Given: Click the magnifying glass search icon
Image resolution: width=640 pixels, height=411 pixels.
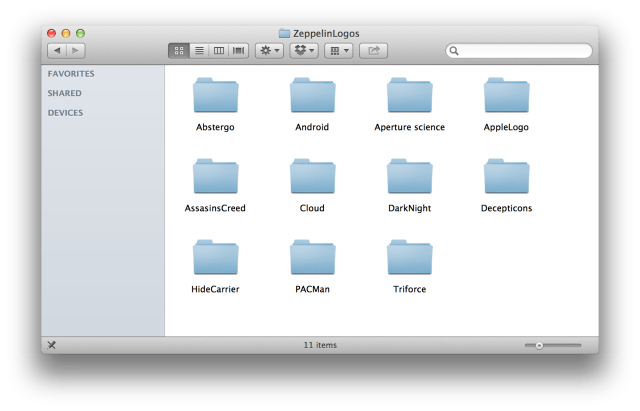Looking at the screenshot, I should tap(454, 51).
